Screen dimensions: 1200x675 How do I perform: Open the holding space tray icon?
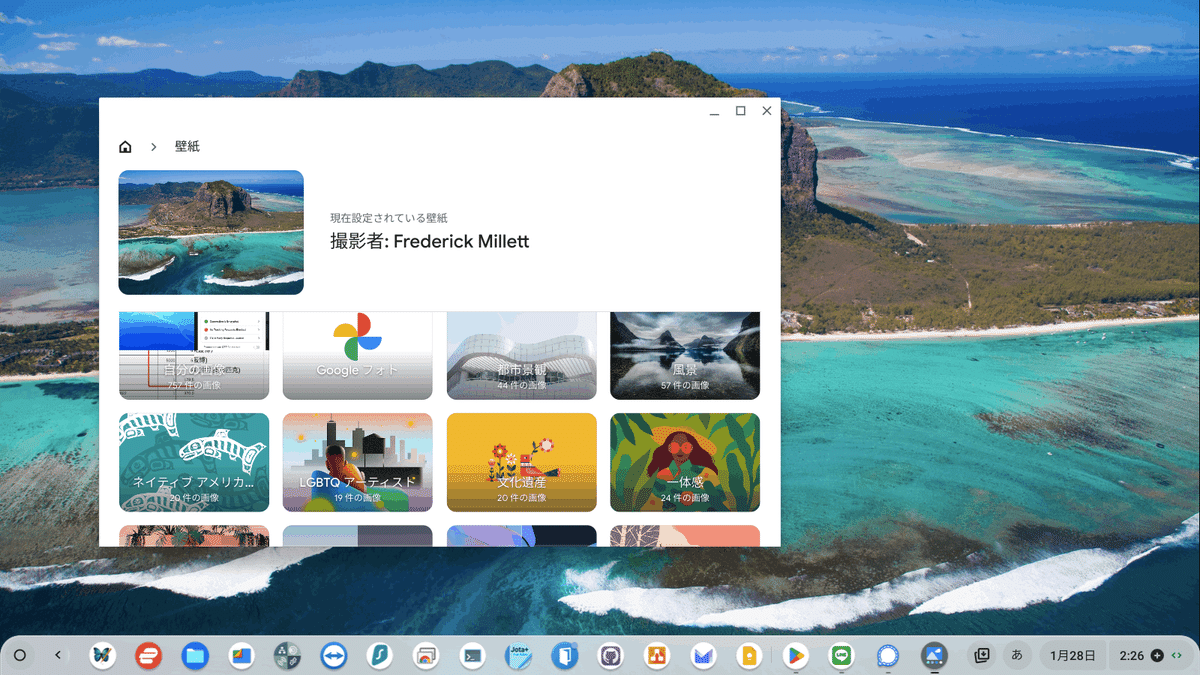click(x=982, y=656)
